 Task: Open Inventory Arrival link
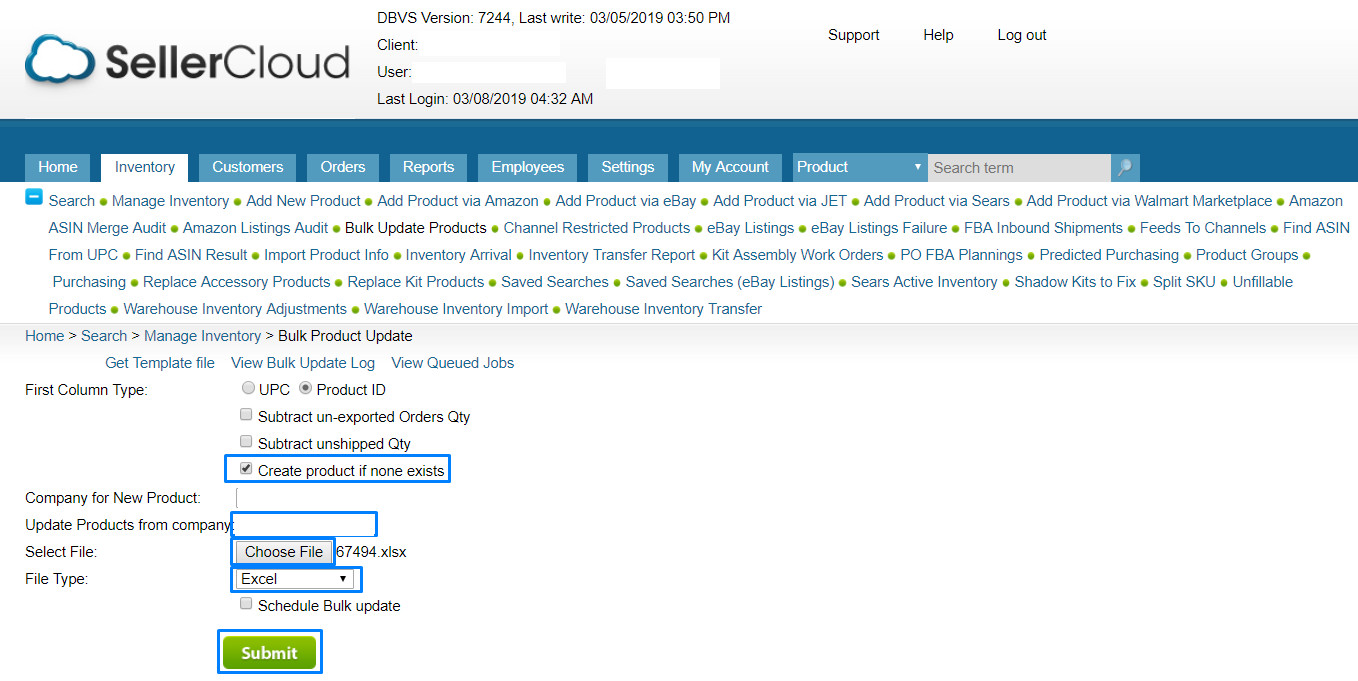pyautogui.click(x=459, y=255)
